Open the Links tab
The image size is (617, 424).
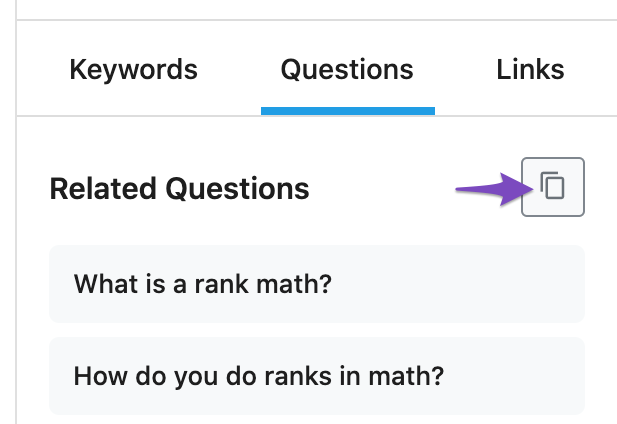click(530, 70)
